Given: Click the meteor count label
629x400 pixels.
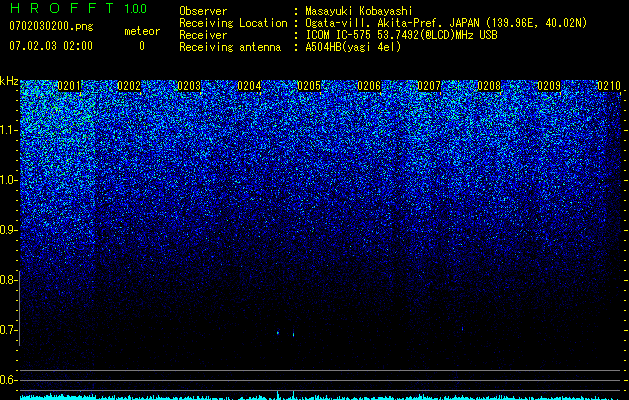Looking at the screenshot, I should click(x=142, y=31).
